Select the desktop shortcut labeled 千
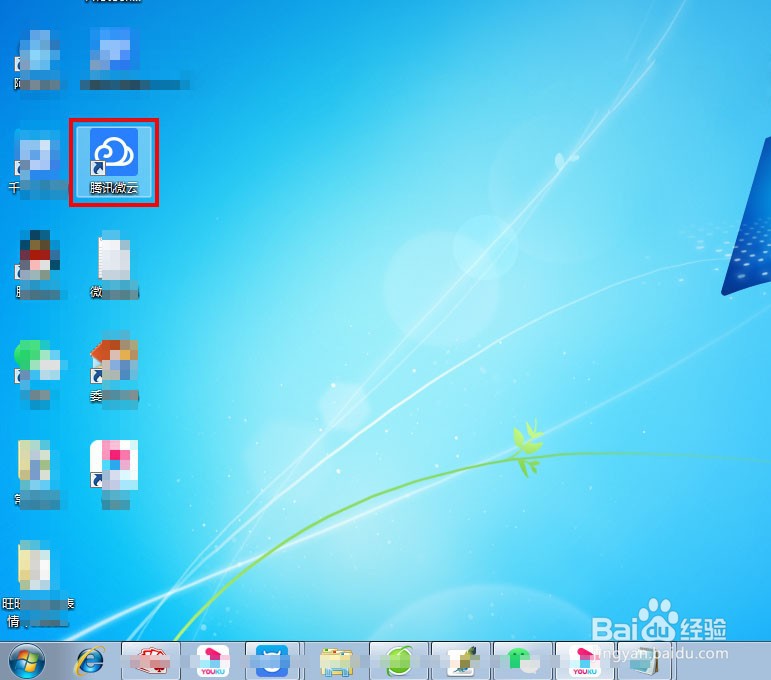Screen dimensions: 771x680 (x=37, y=162)
